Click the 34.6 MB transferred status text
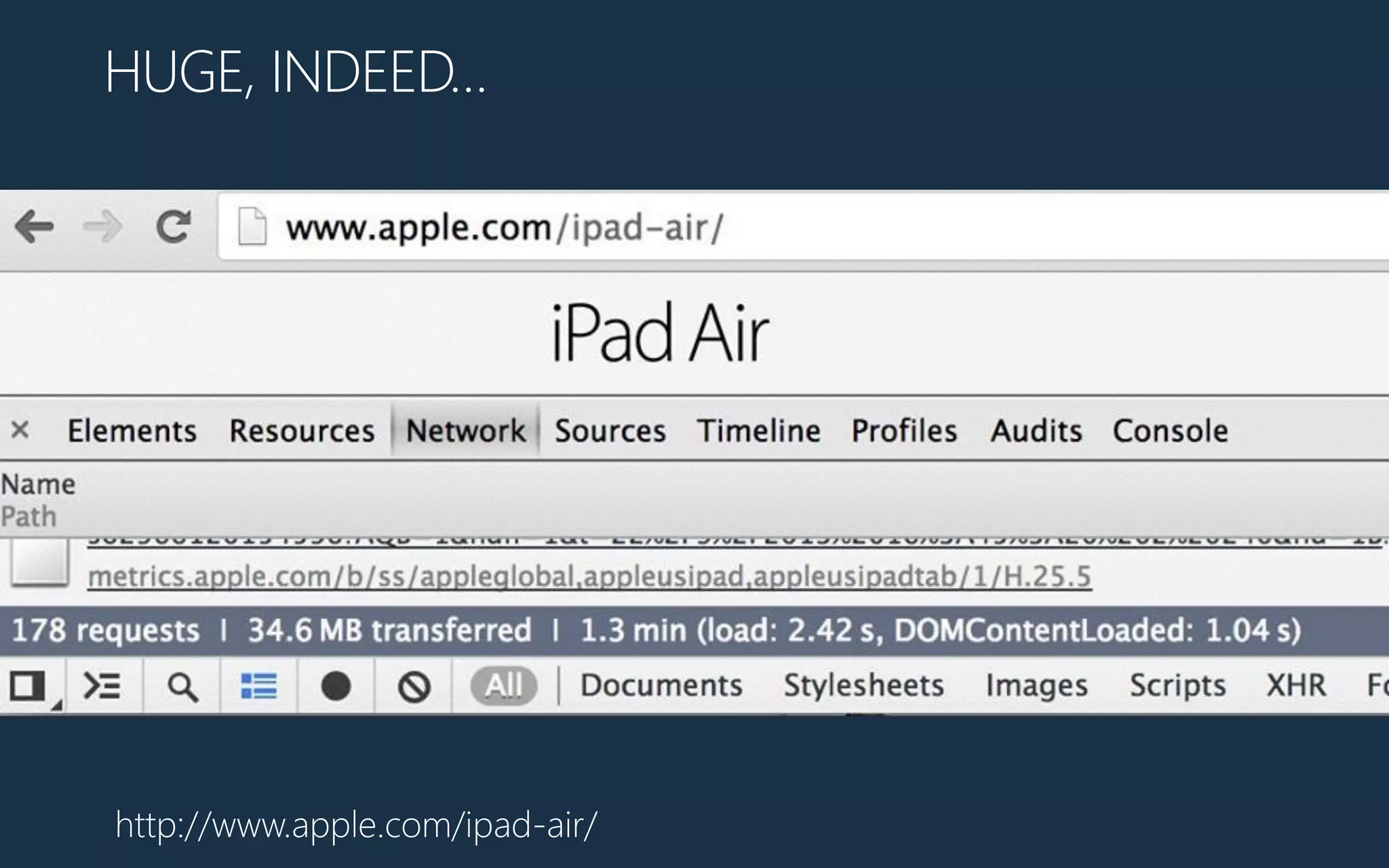 (x=389, y=630)
